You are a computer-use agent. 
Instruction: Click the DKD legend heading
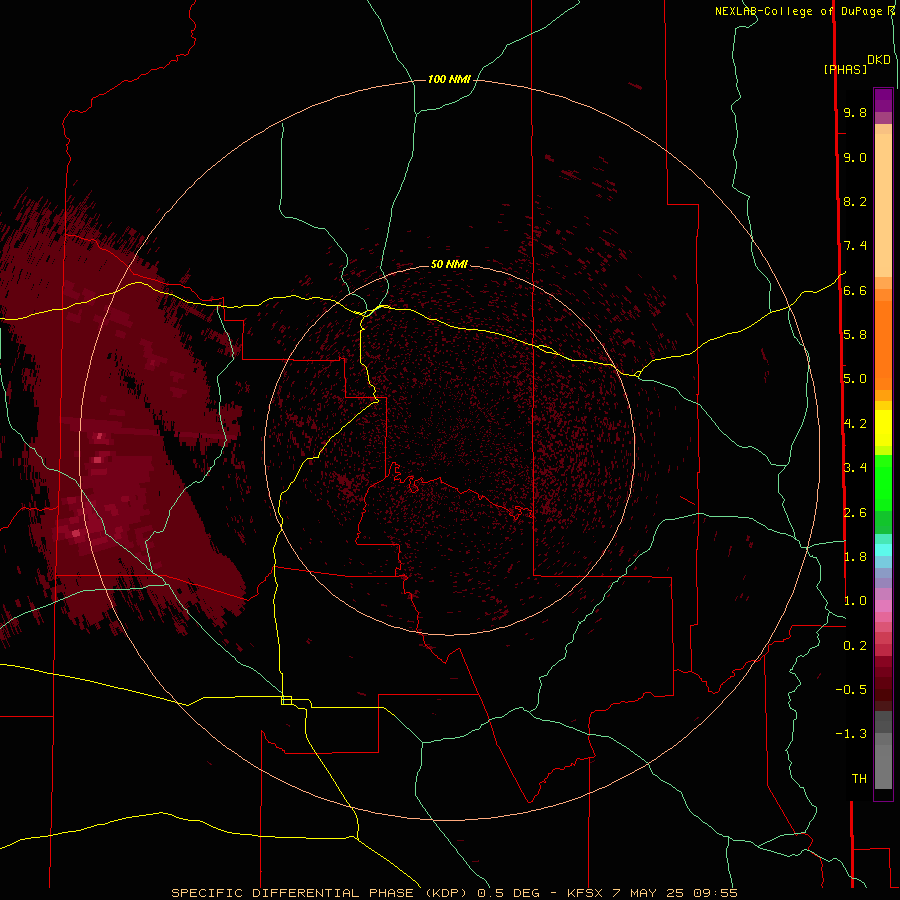[879, 60]
